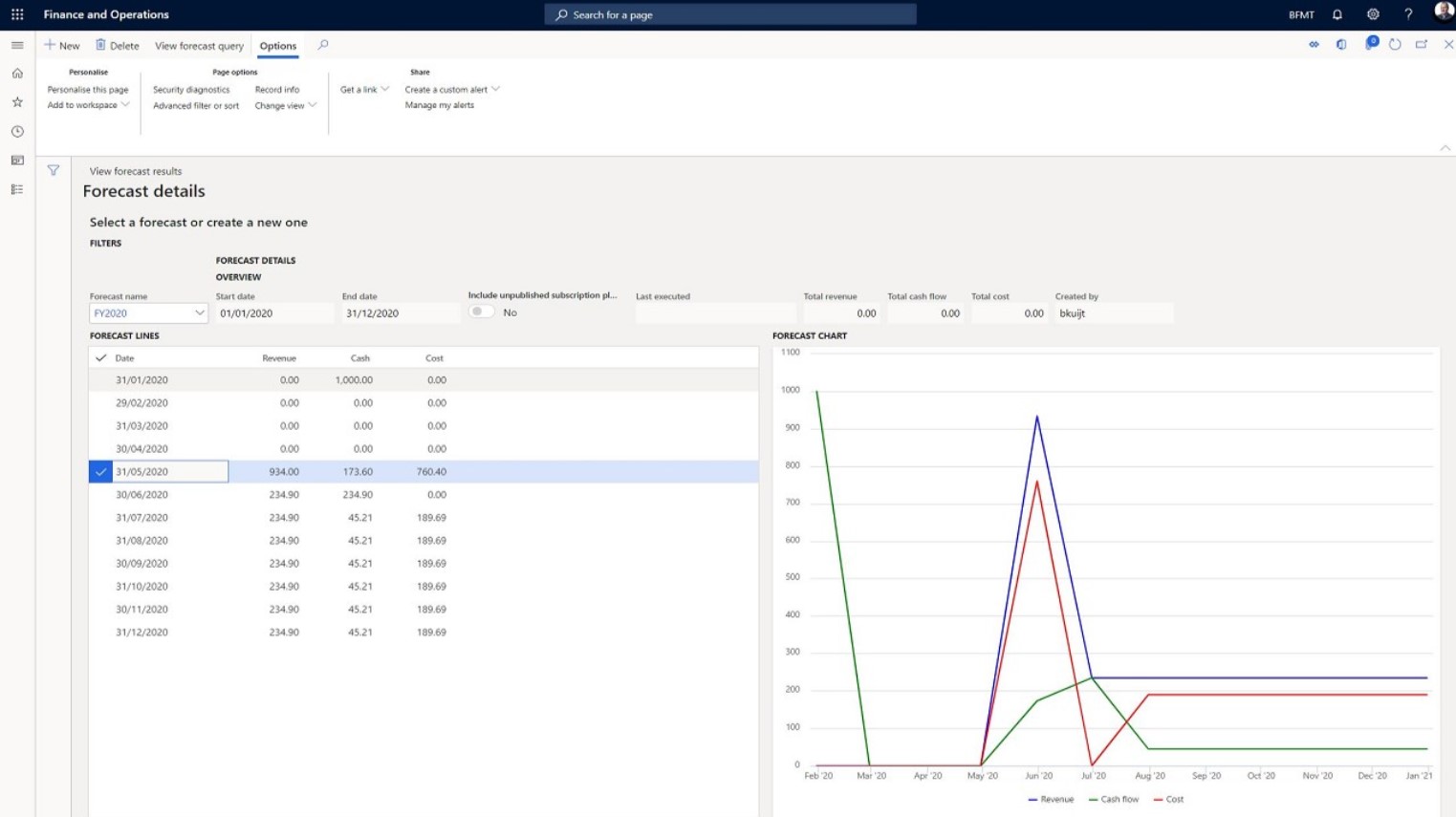The height and width of the screenshot is (817, 1456).
Task: Expand the Forecast name FY2020 dropdown
Action: coord(199,313)
